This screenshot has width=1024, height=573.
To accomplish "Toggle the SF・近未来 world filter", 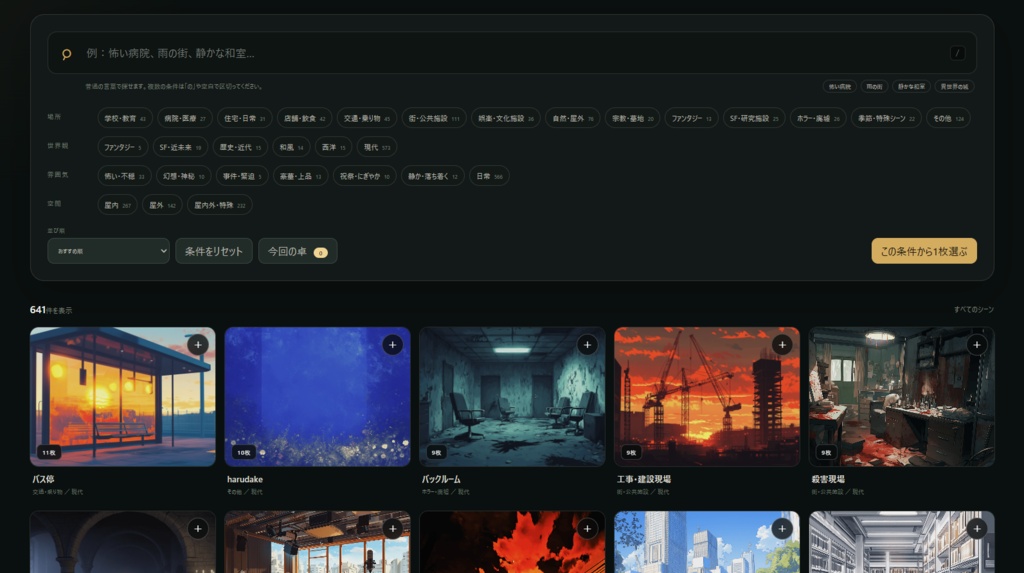I will (x=180, y=147).
